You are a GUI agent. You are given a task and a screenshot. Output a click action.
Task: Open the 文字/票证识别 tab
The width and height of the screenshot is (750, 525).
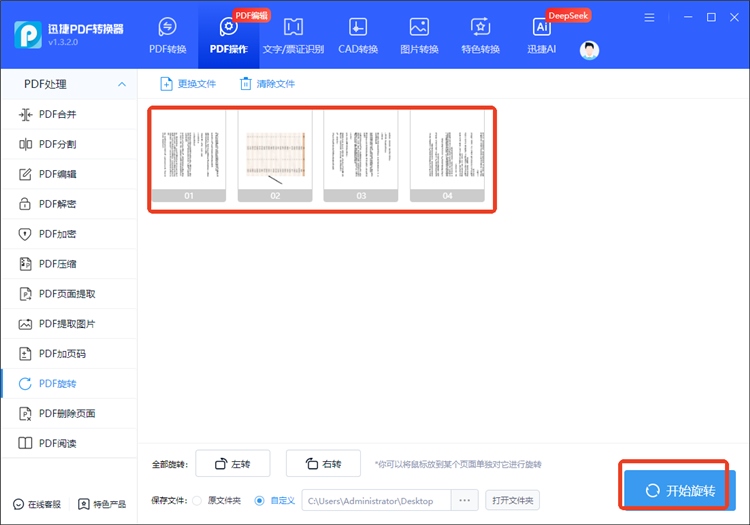tap(293, 35)
